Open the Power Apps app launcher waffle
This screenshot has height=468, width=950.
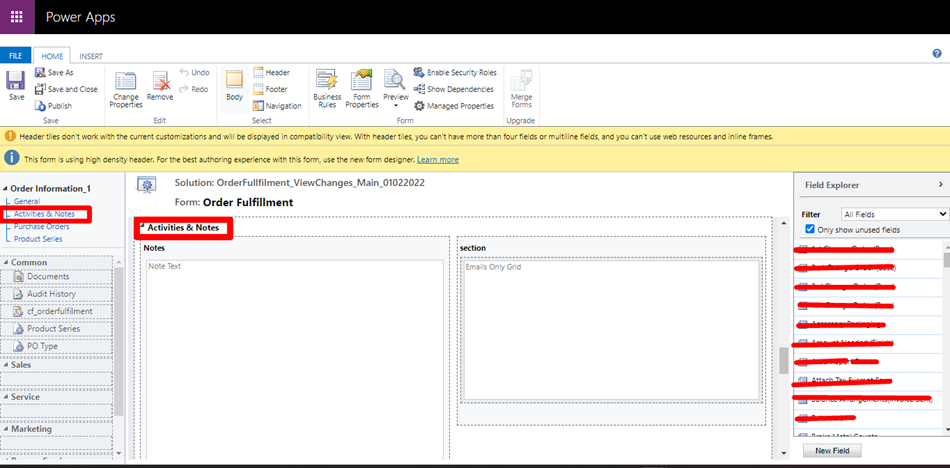(x=18, y=17)
